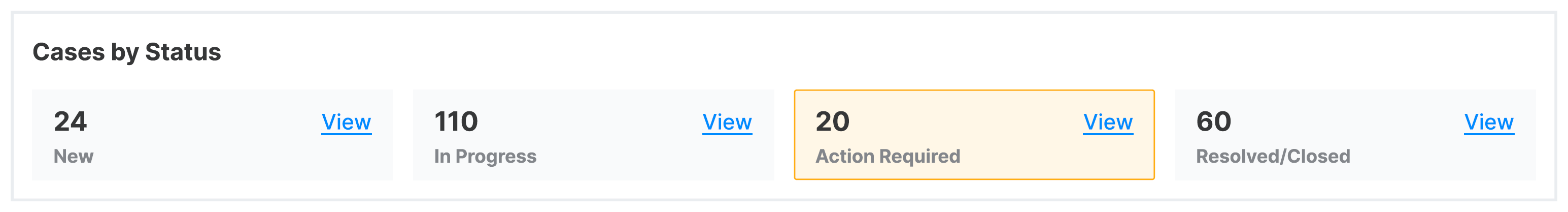Click the Cases by Status heading

pos(127,52)
